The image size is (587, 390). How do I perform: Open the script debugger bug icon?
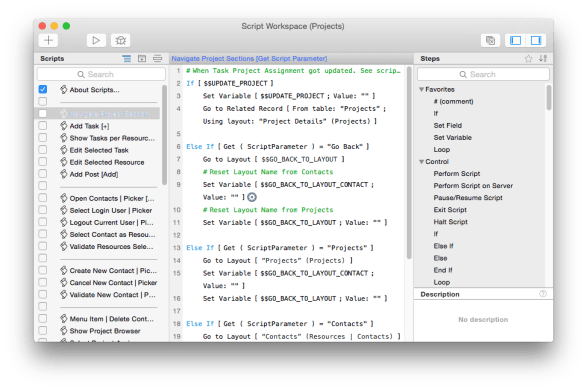click(x=121, y=40)
